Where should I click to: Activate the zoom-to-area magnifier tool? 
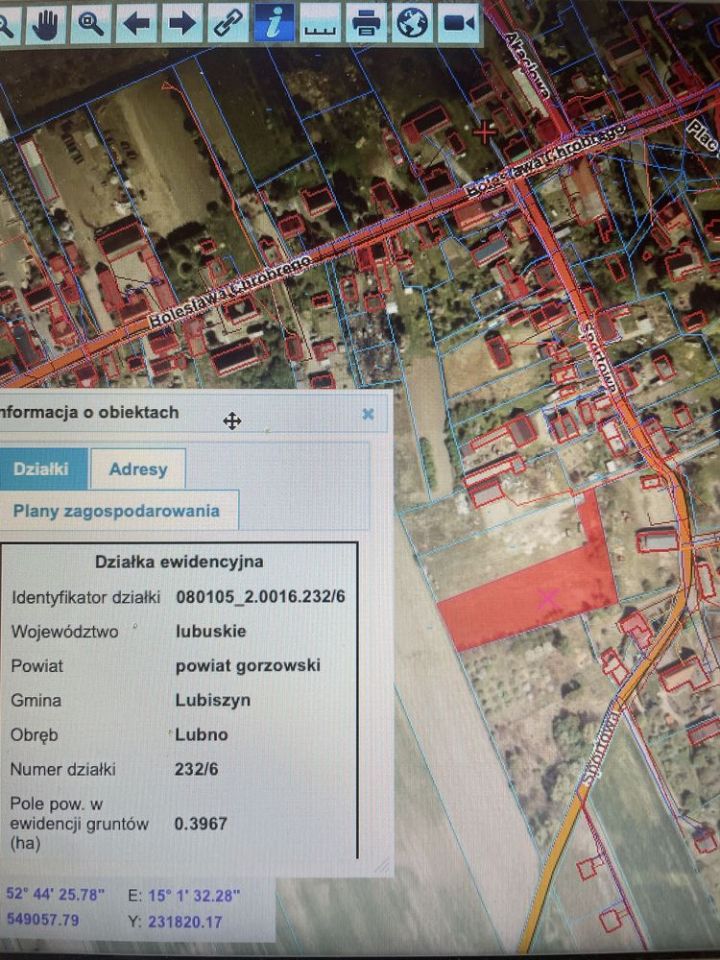click(91, 24)
